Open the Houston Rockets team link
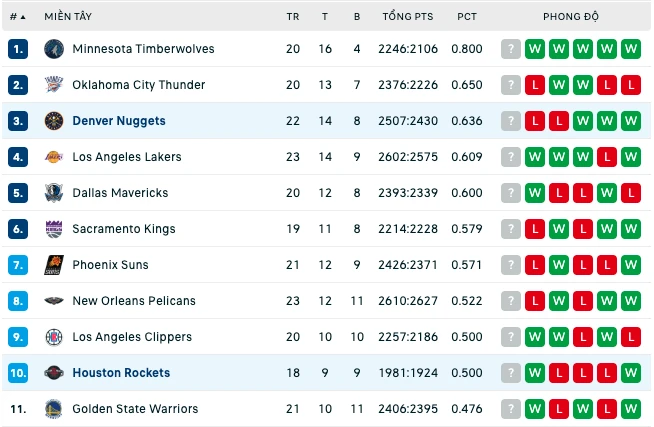The width and height of the screenshot is (654, 427). click(x=121, y=373)
